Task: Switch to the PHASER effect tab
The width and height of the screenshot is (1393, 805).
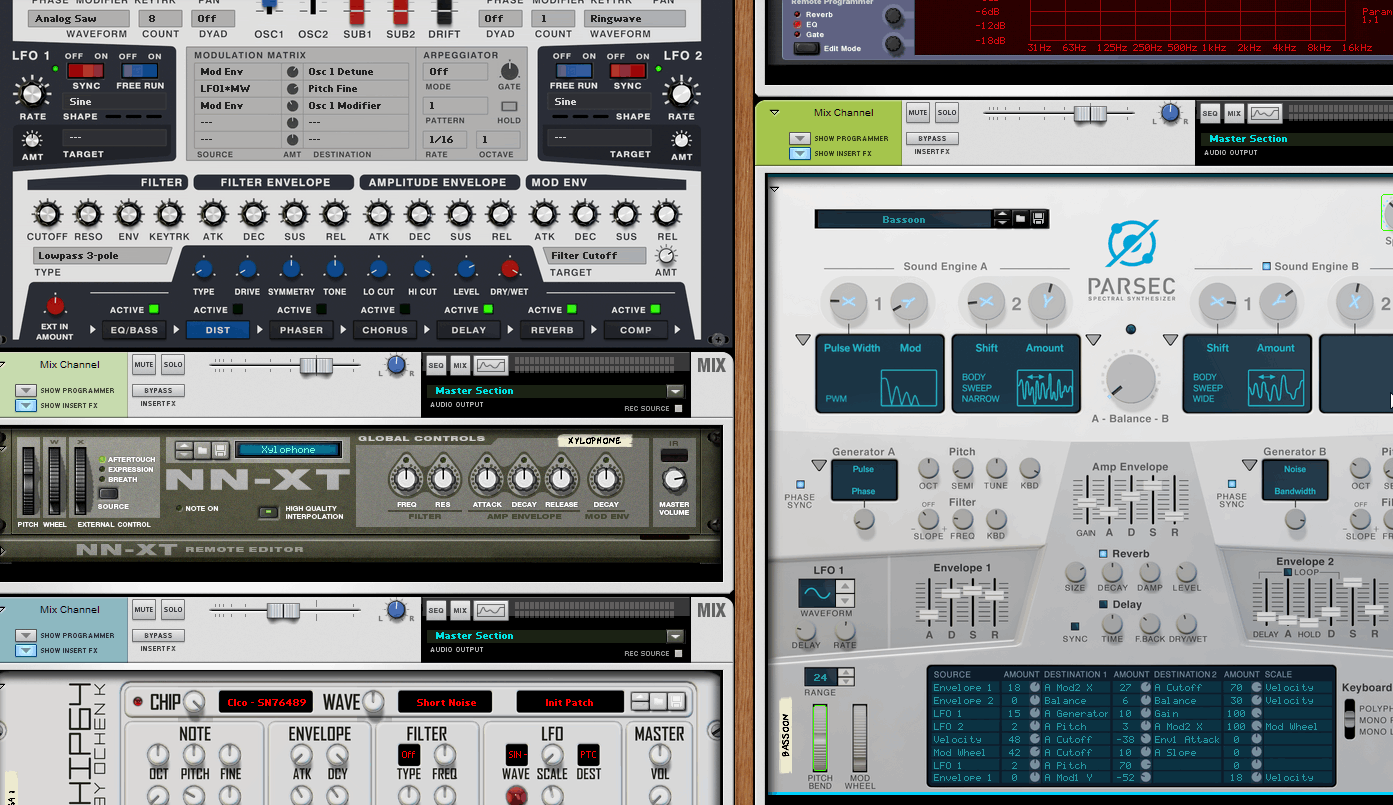Action: coord(301,330)
